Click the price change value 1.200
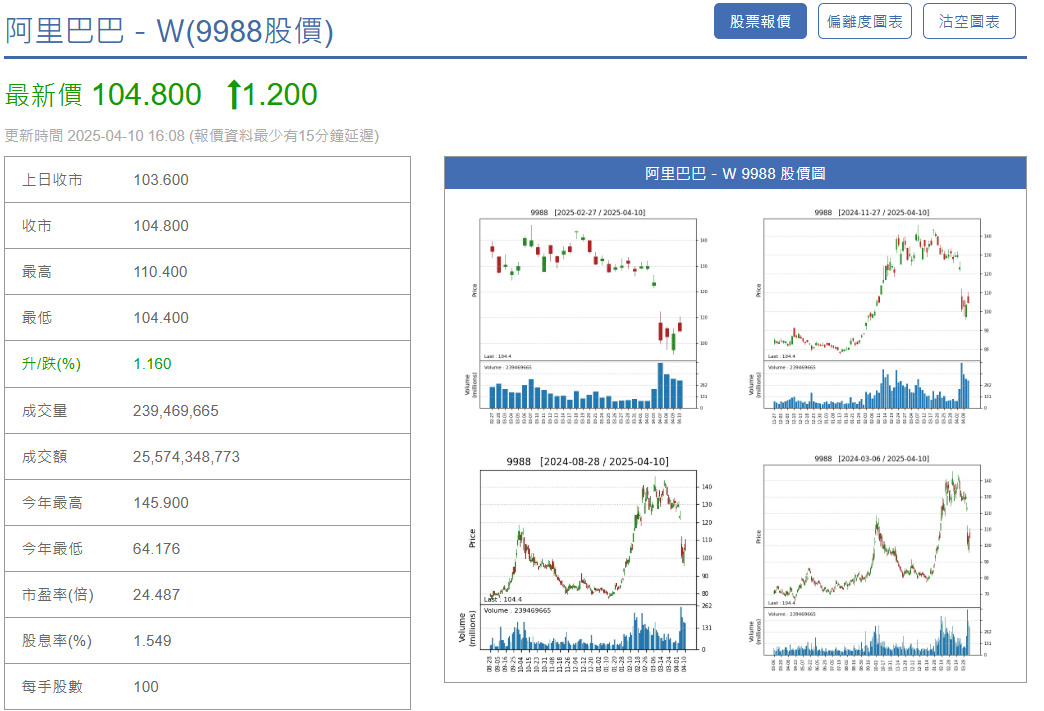Image resolution: width=1044 pixels, height=711 pixels. pyautogui.click(x=280, y=95)
